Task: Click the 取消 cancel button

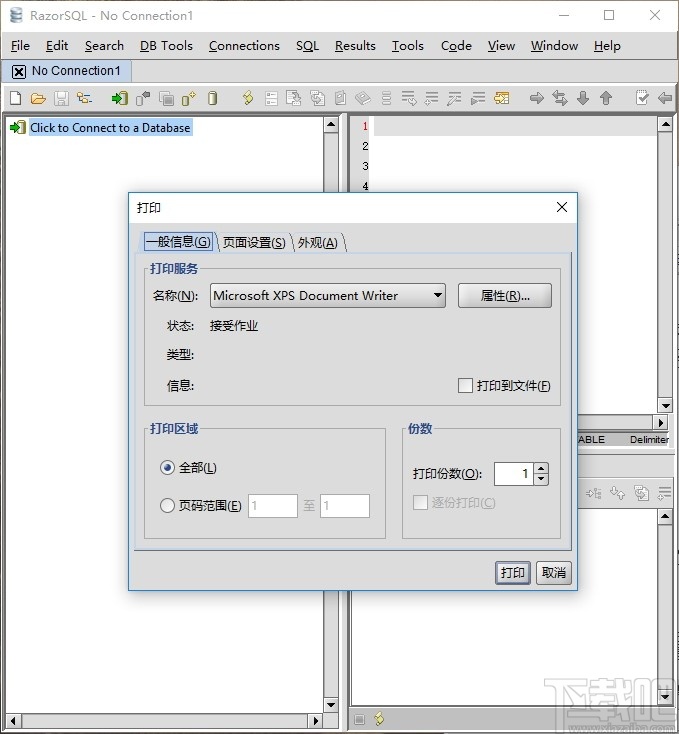Action: pos(554,573)
